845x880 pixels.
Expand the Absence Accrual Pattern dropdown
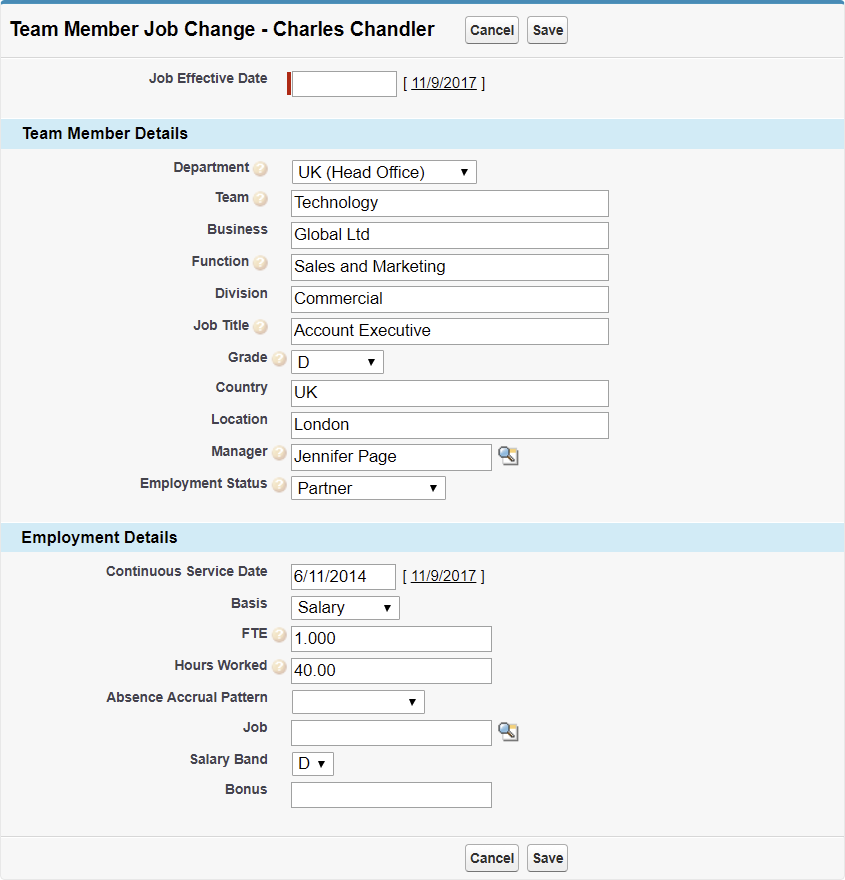click(357, 702)
